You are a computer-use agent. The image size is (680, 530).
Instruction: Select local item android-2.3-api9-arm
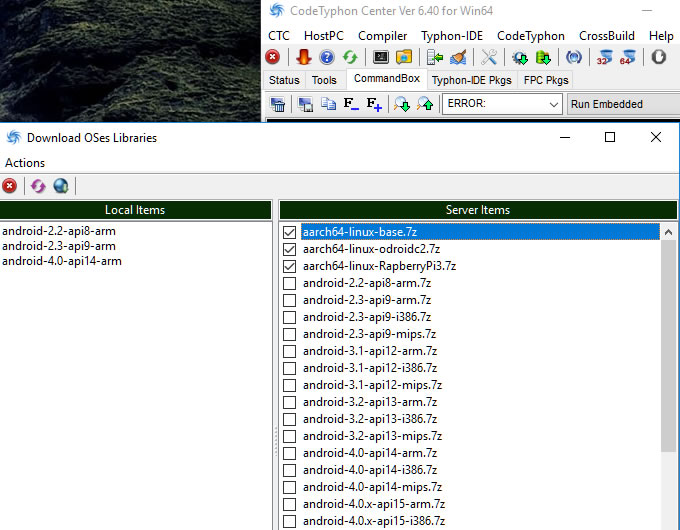click(x=59, y=246)
